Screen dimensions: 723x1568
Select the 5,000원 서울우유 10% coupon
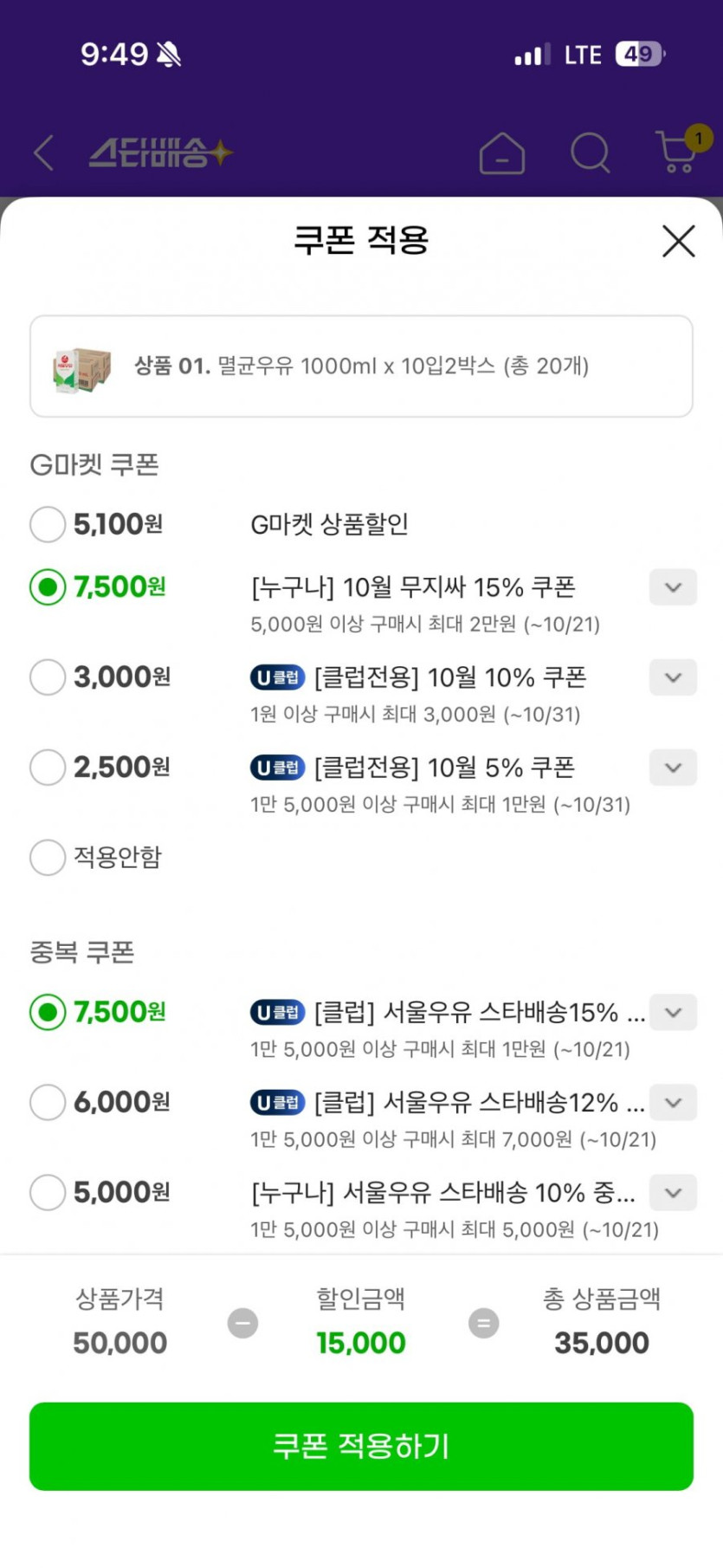pos(48,1193)
